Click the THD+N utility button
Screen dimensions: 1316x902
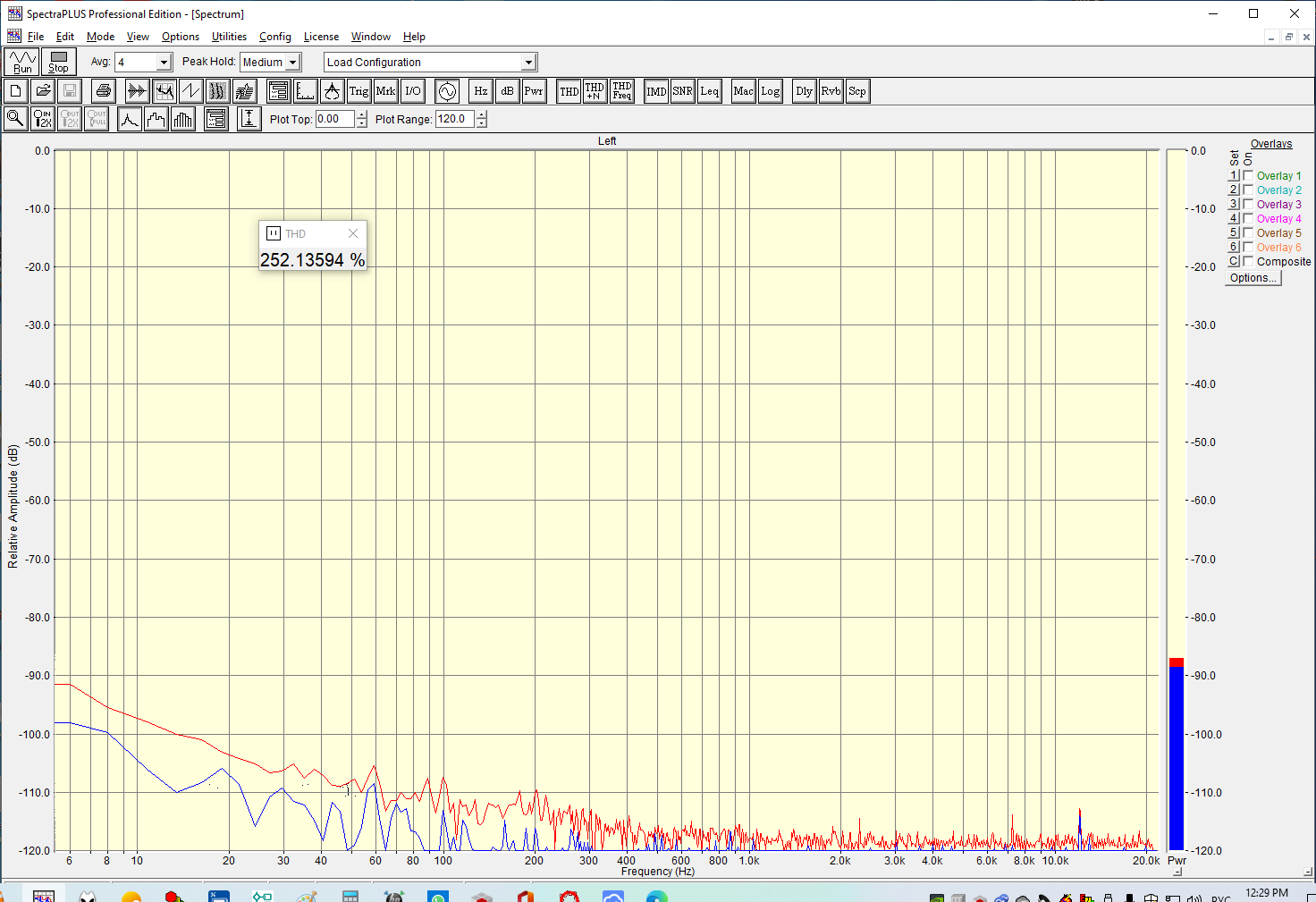[x=595, y=91]
